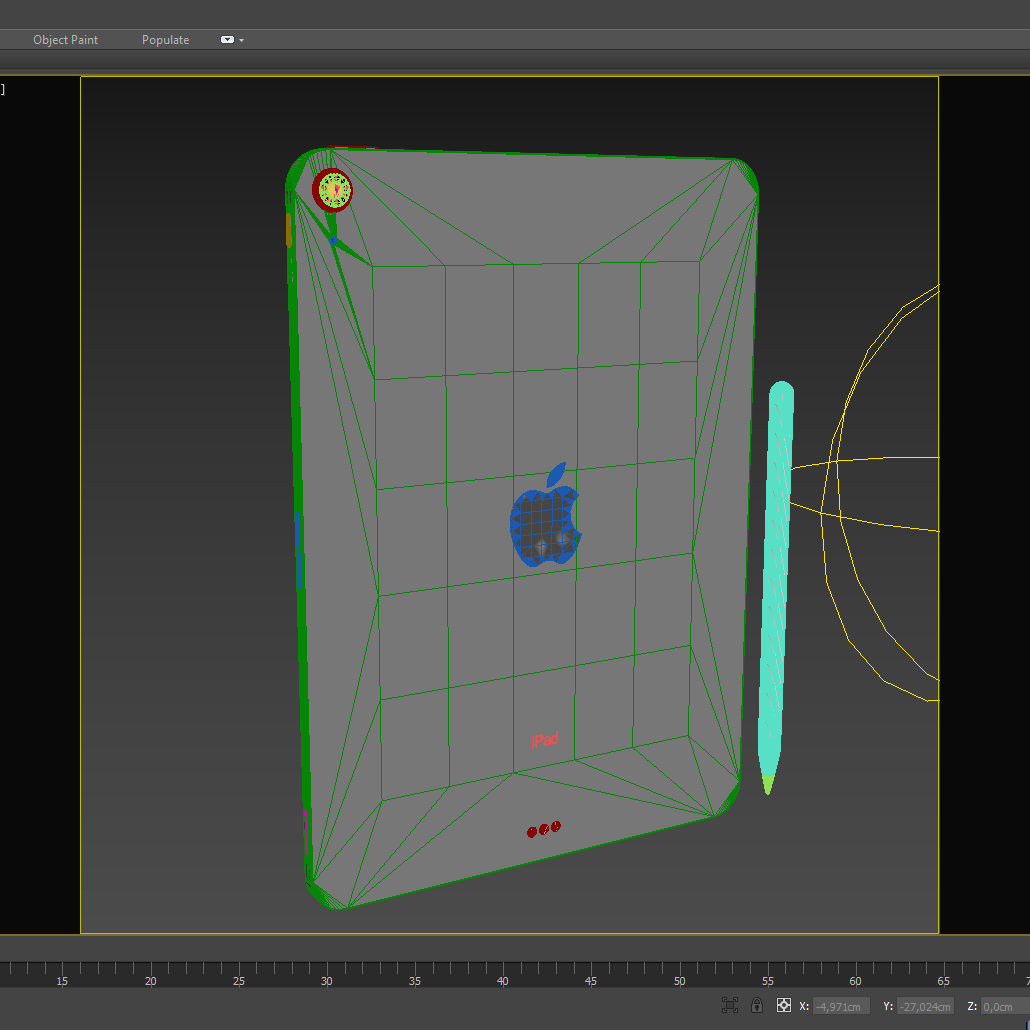Toggle Absolute/Offset transform type-in mode
This screenshot has height=1030, width=1030.
click(x=784, y=1005)
